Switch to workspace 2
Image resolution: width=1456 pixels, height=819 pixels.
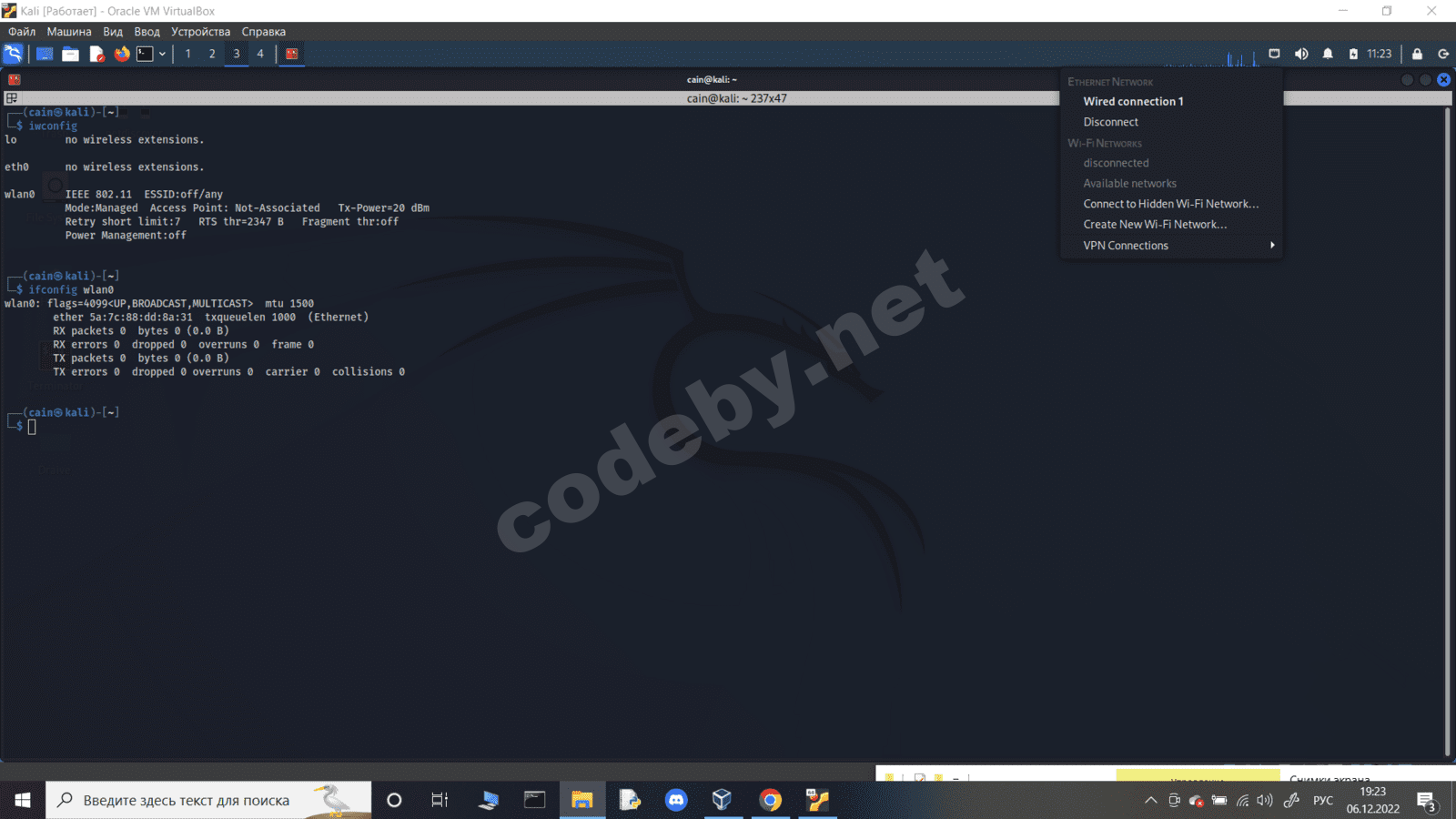coord(212,54)
